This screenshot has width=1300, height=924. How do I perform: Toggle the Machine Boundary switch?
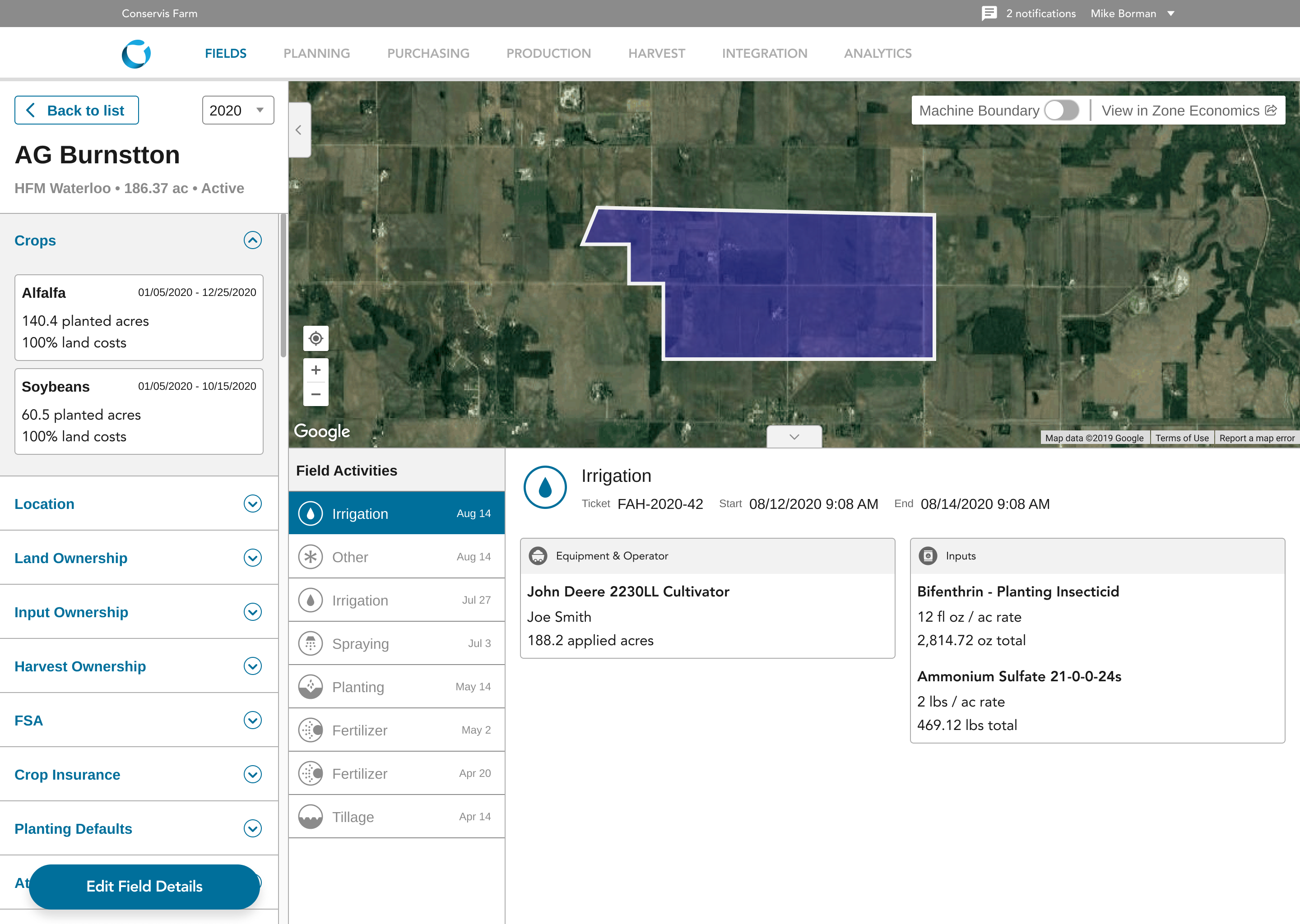(x=1062, y=110)
